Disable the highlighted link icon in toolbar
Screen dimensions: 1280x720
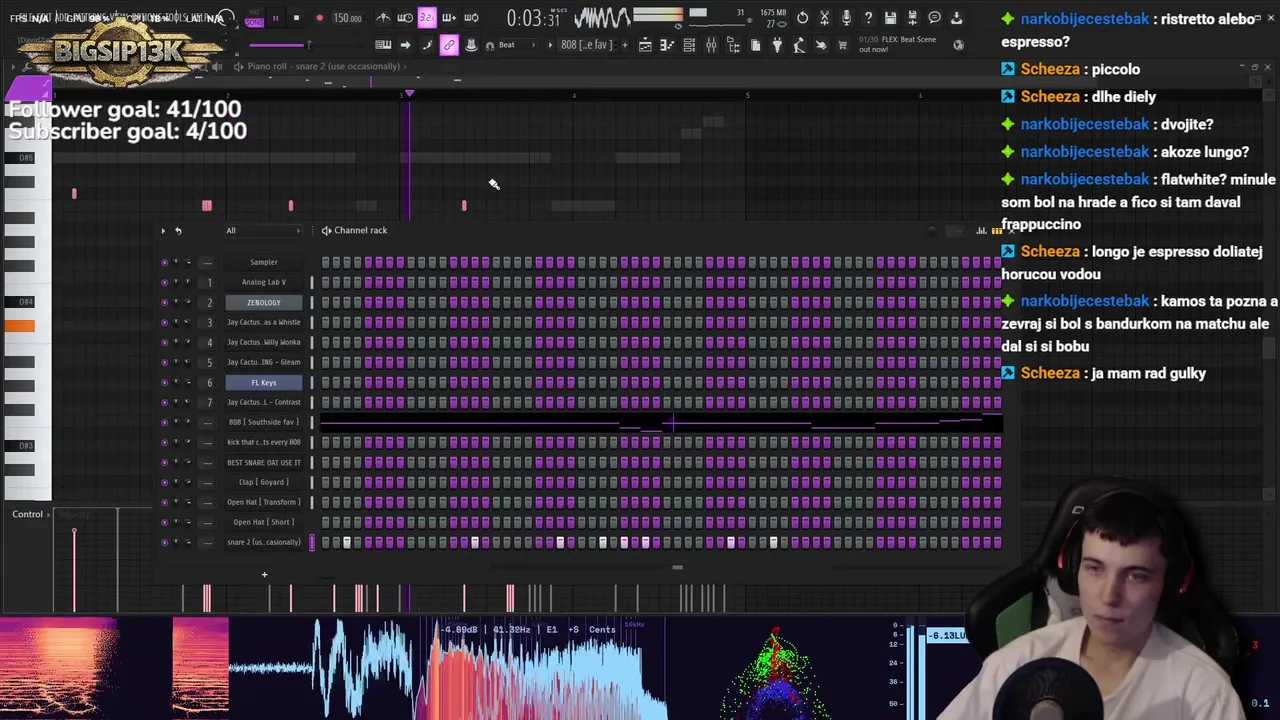click(449, 45)
